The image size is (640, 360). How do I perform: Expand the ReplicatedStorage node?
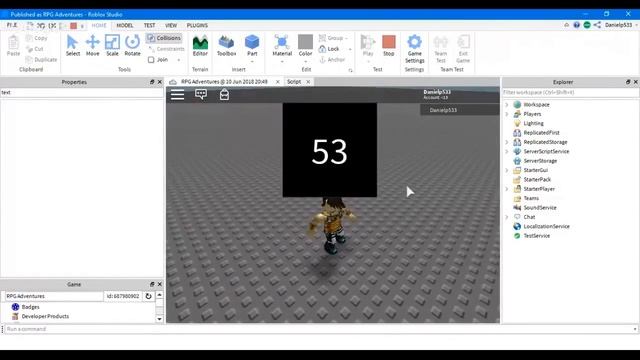point(507,142)
